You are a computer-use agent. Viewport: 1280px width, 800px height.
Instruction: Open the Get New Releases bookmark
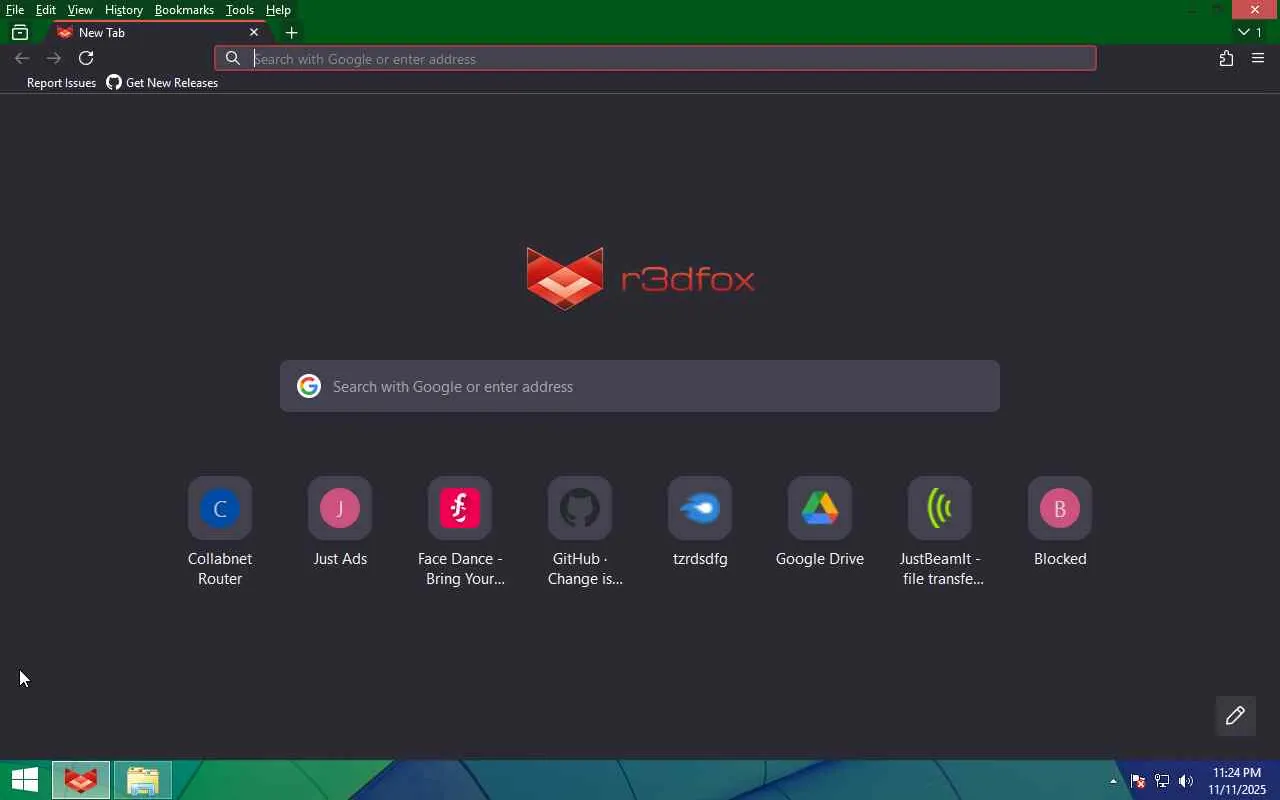point(162,83)
